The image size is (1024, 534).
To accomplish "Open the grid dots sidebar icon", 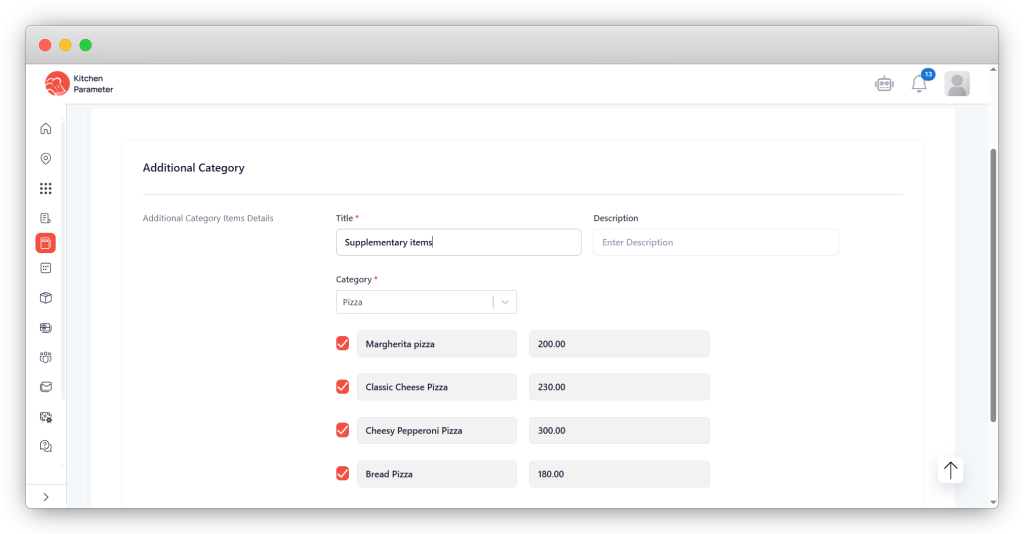I will click(45, 188).
